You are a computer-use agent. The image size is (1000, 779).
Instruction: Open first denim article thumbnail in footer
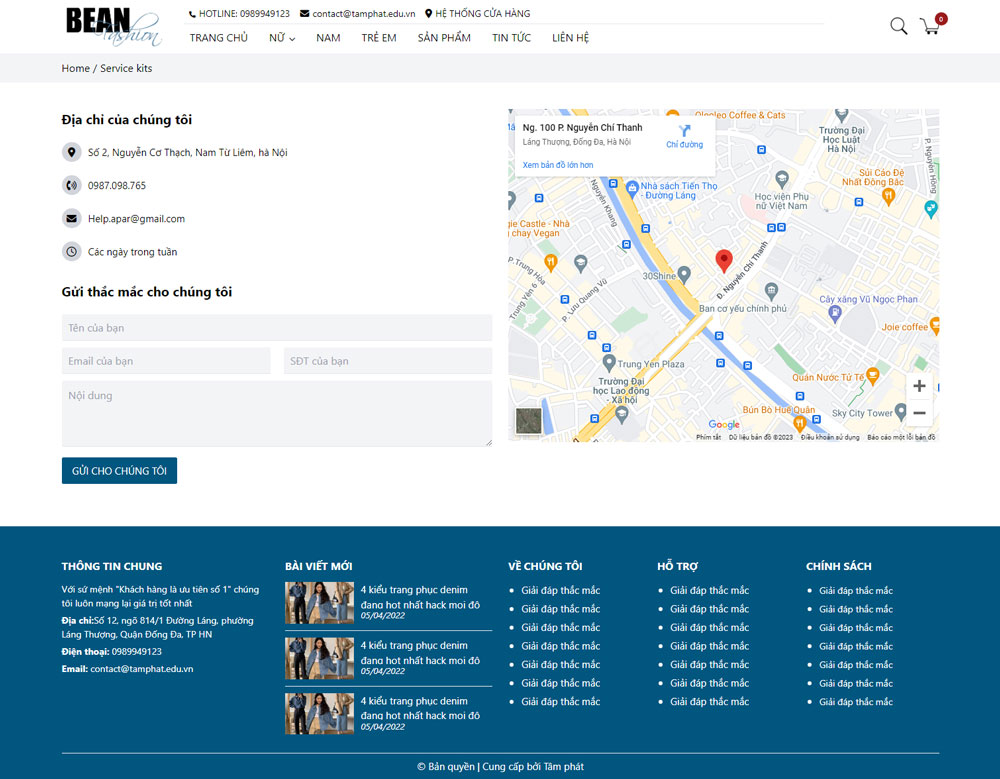319,603
